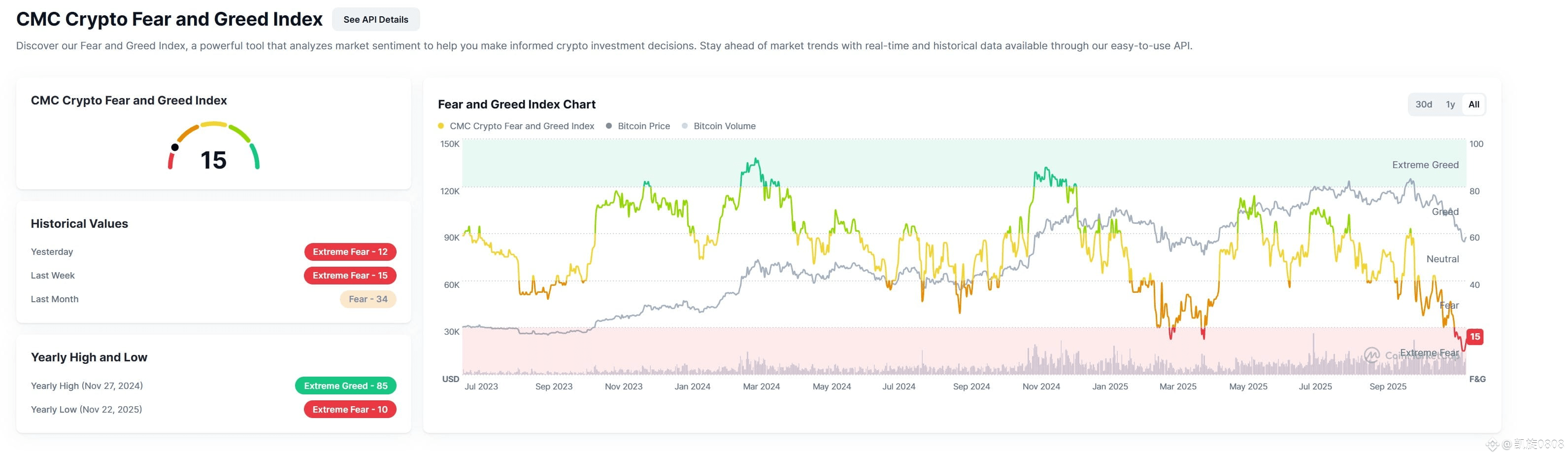
Task: Click the Fear - 34 Last Month badge
Action: (368, 299)
